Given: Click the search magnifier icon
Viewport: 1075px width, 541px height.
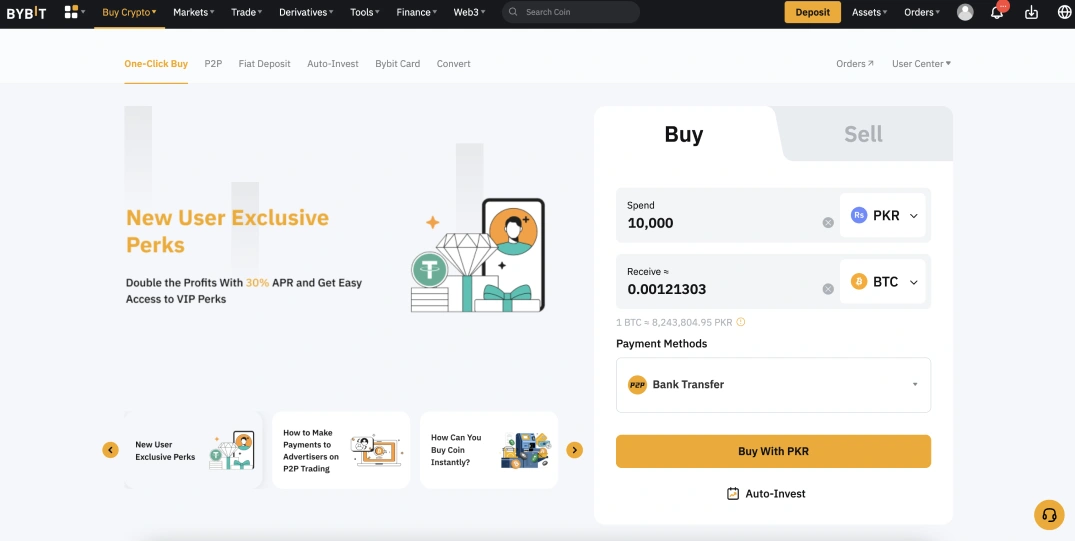Looking at the screenshot, I should pyautogui.click(x=513, y=12).
